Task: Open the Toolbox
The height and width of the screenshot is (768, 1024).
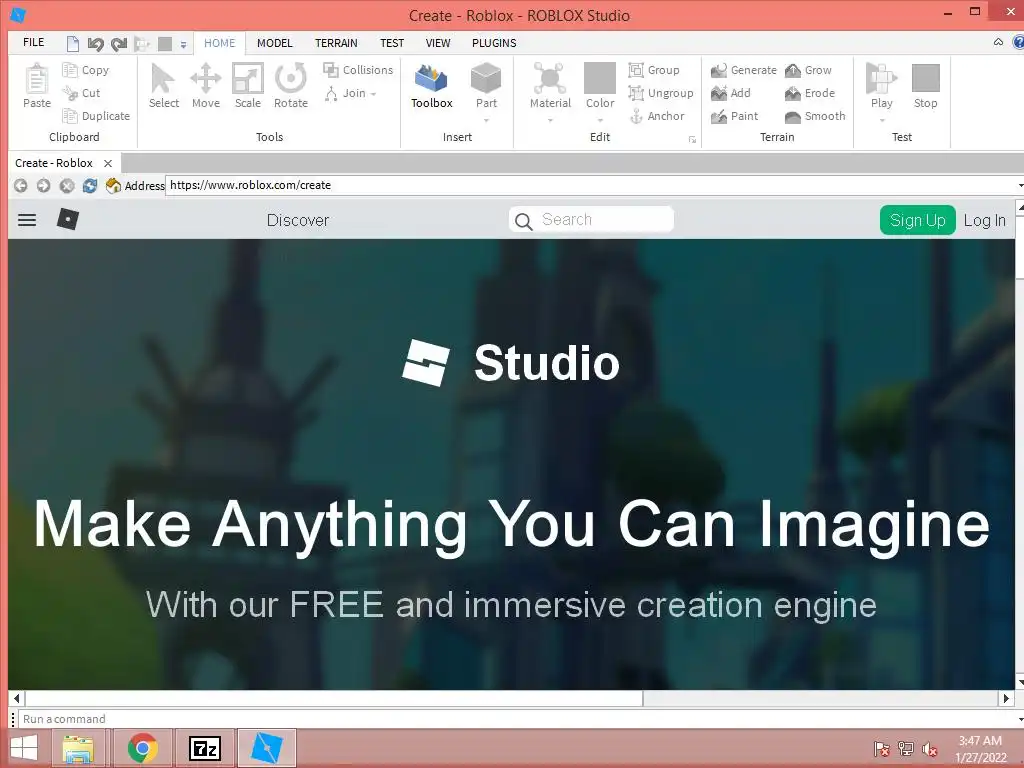Action: point(432,86)
